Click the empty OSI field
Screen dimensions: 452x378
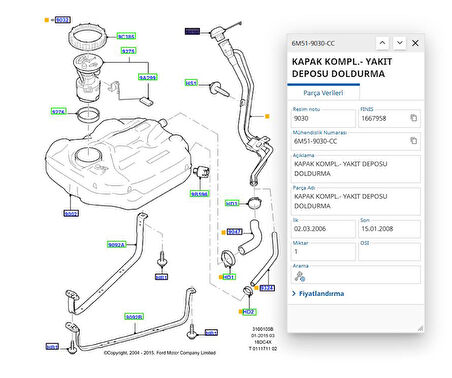(389, 252)
